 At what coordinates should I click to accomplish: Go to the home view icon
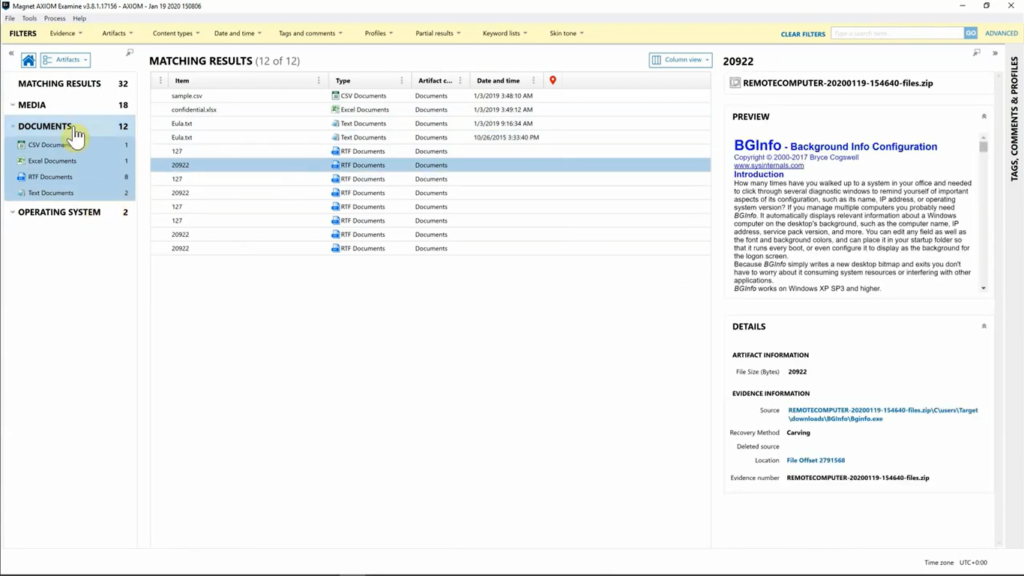28,60
